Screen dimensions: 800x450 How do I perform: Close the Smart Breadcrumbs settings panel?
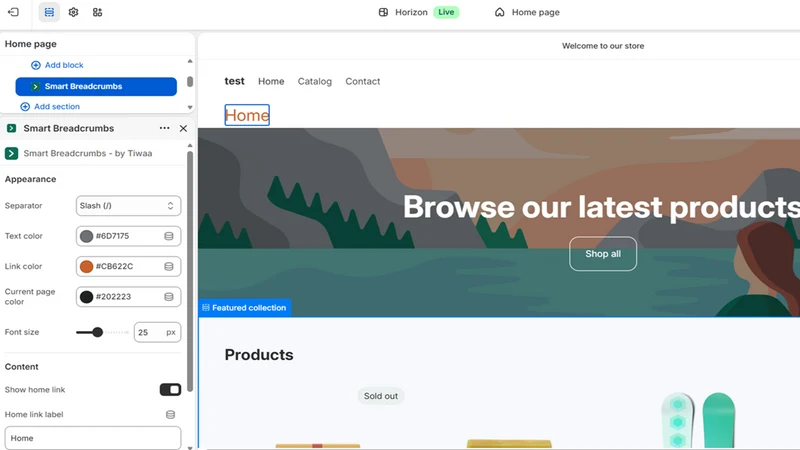[x=183, y=129]
